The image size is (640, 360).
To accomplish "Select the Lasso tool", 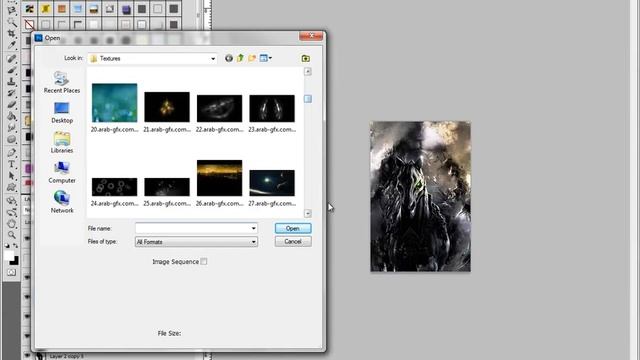I will tap(11, 11).
